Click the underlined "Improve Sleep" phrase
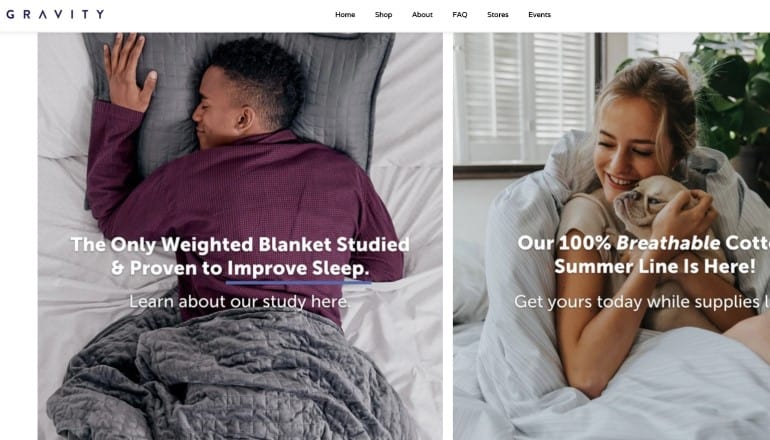This screenshot has width=770, height=440. click(298, 269)
